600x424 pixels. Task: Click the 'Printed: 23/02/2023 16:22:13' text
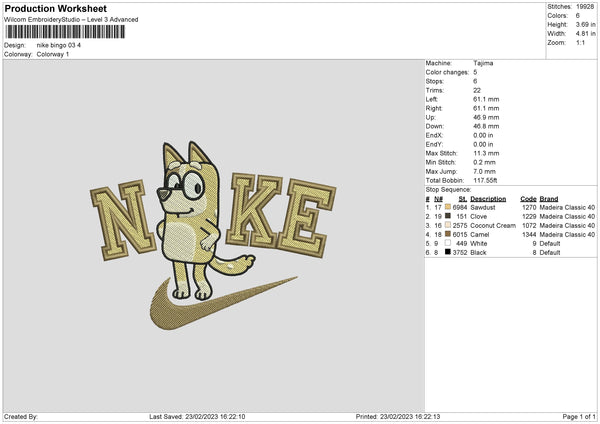pyautogui.click(x=398, y=417)
